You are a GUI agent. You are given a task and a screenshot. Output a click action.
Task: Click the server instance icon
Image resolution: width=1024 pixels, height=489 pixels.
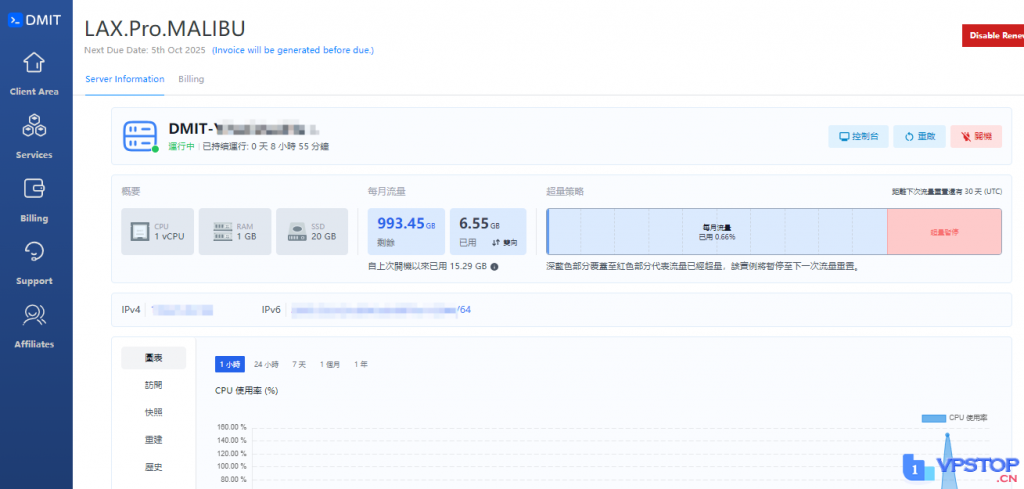[139, 136]
